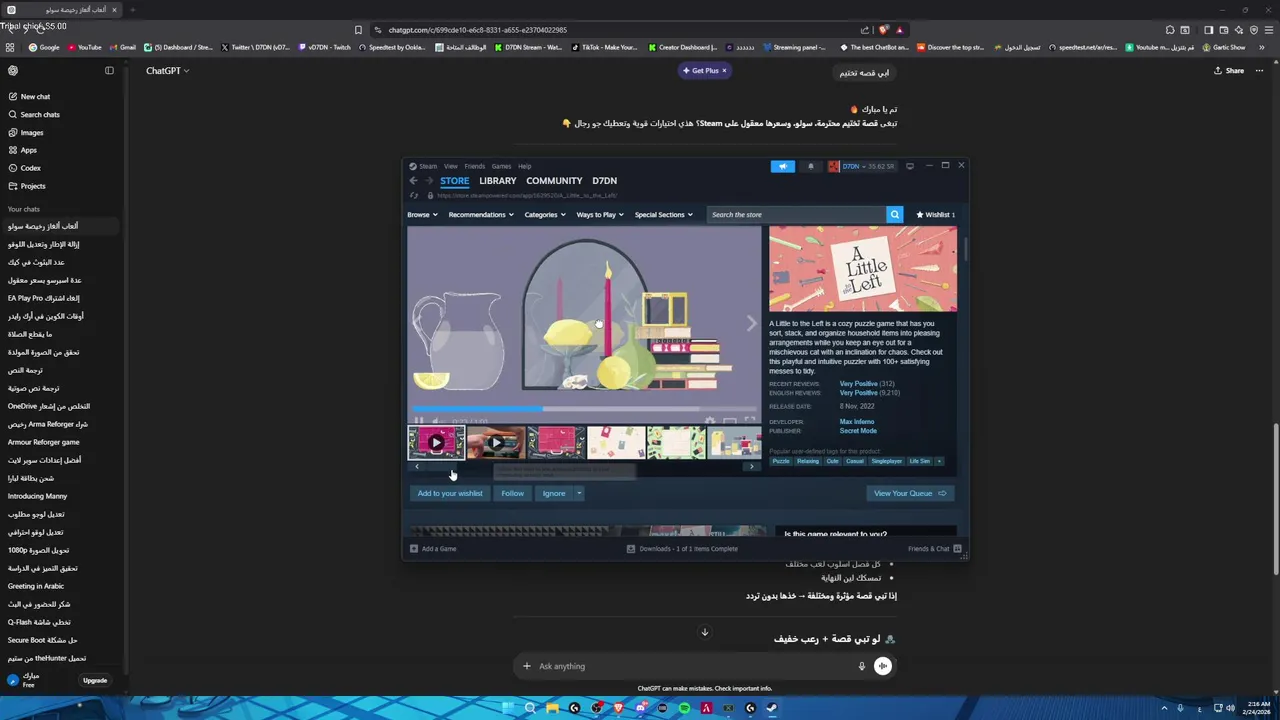Image resolution: width=1280 pixels, height=720 pixels.
Task: Click the Get Plus button
Action: (x=705, y=71)
